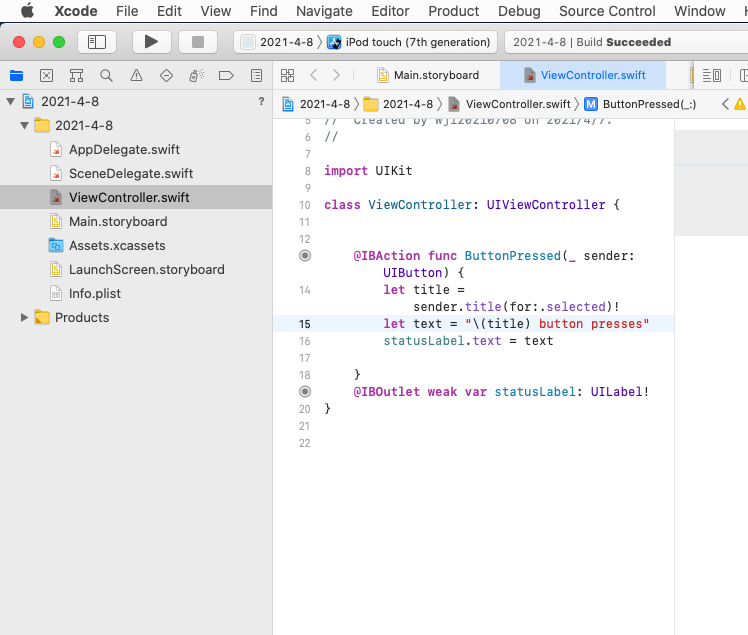Click line number 15 in the gutter

[304, 324]
